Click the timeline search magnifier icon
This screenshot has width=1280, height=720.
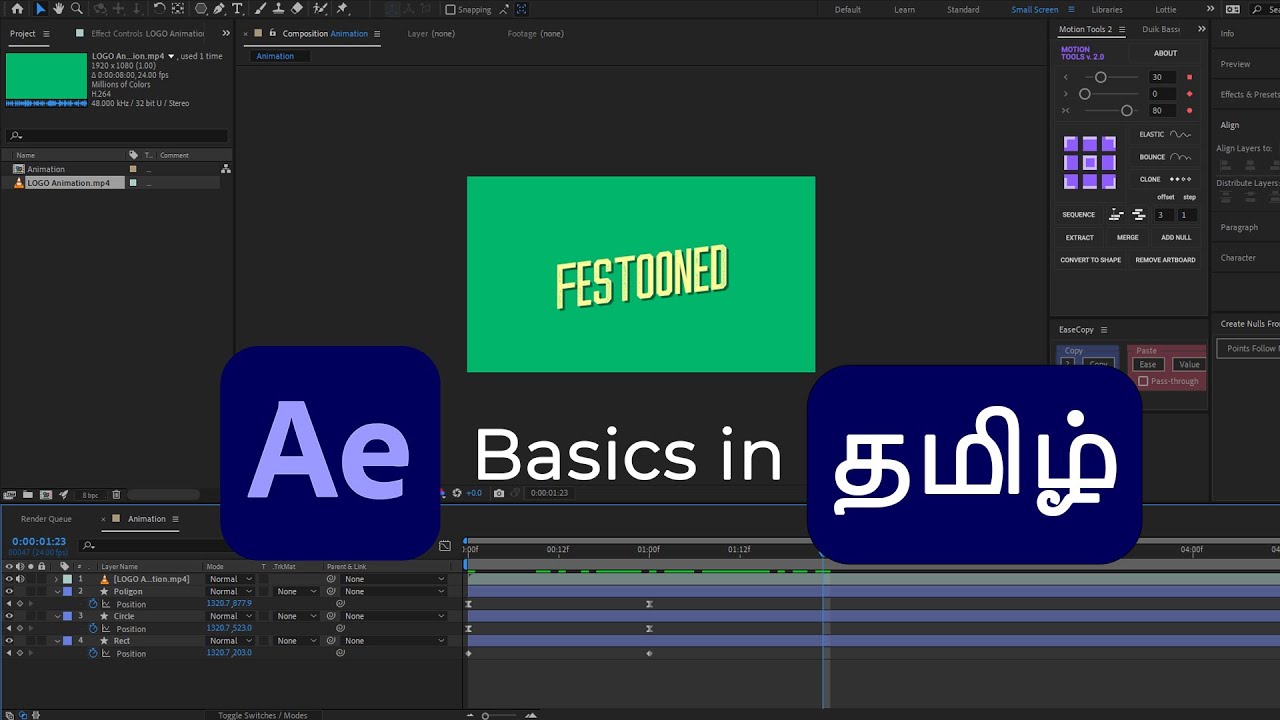click(x=89, y=545)
